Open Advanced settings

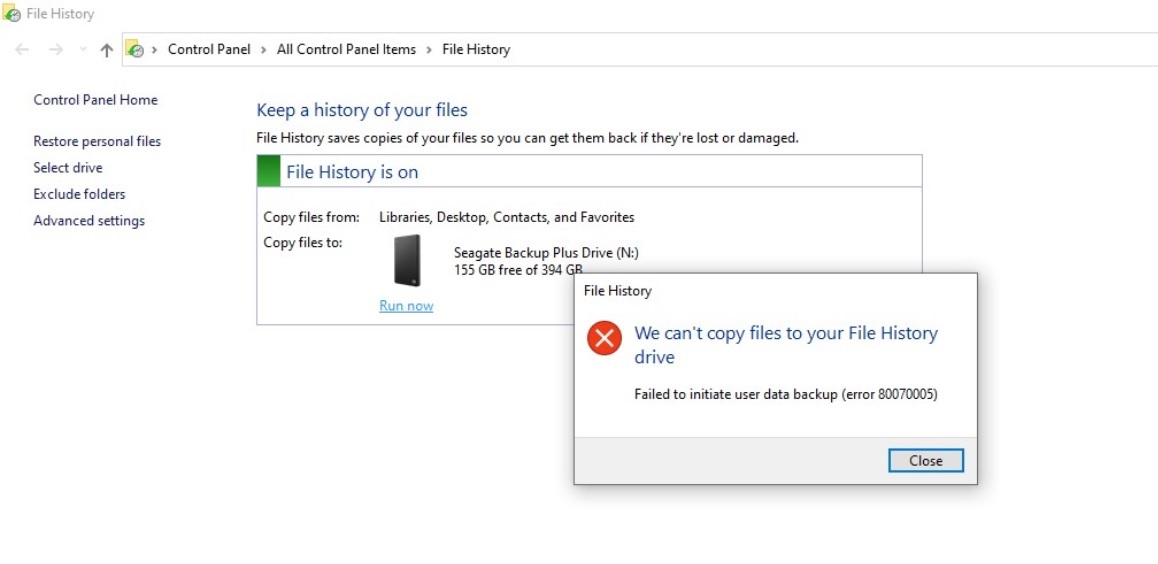tap(89, 221)
